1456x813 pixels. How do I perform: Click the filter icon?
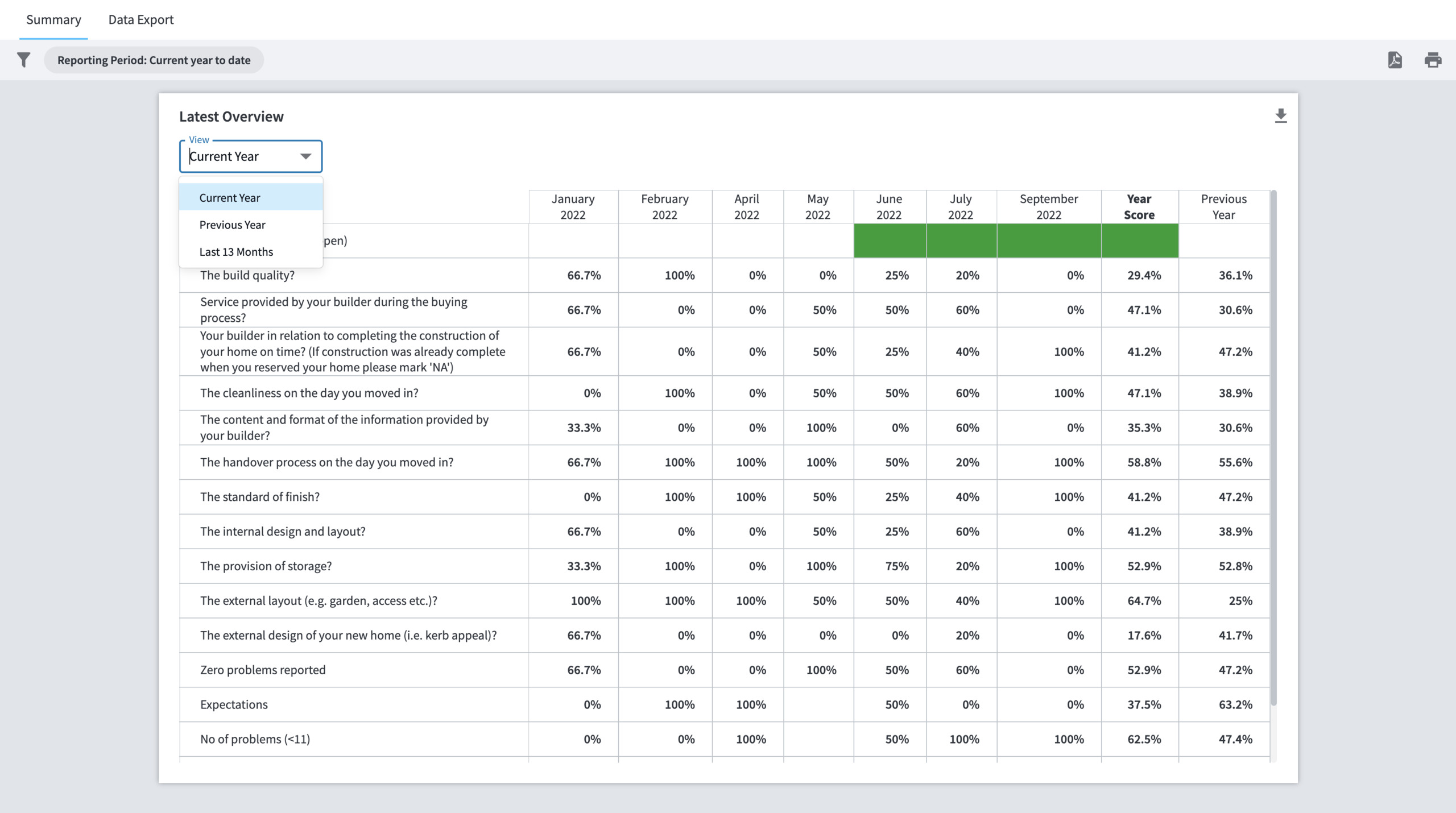click(x=23, y=60)
